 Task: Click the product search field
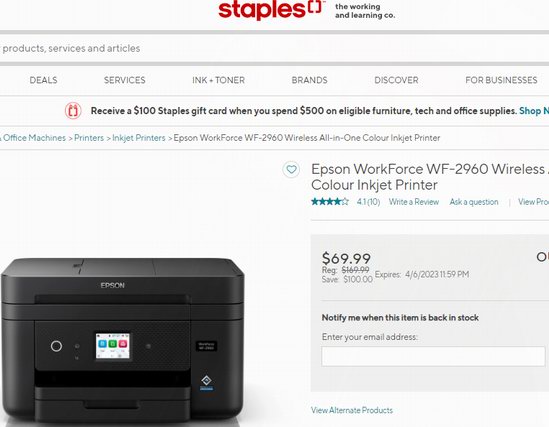tap(274, 48)
